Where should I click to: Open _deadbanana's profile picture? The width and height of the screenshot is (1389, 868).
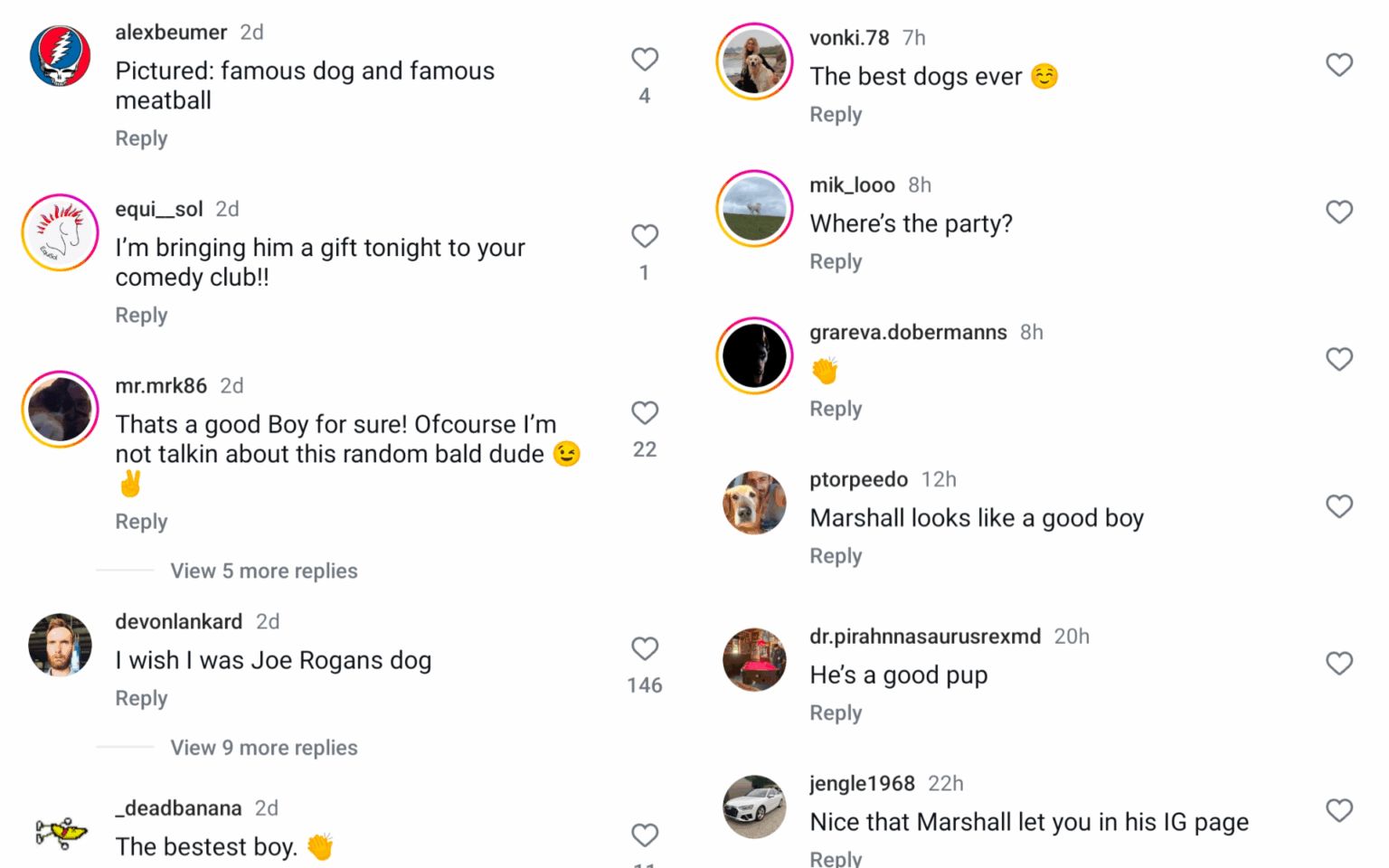click(x=60, y=832)
